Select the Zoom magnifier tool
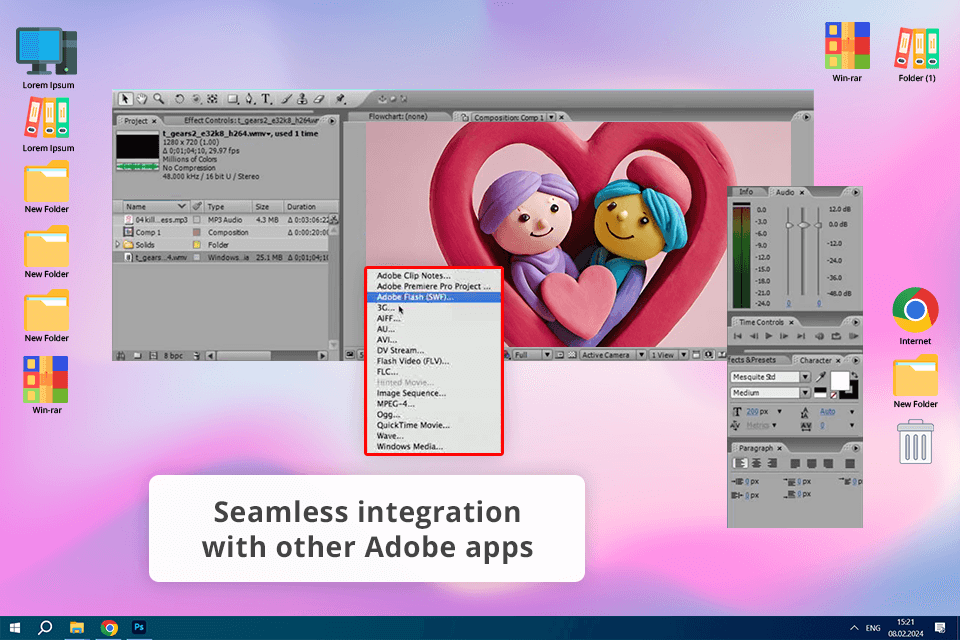The image size is (960, 640). [159, 99]
